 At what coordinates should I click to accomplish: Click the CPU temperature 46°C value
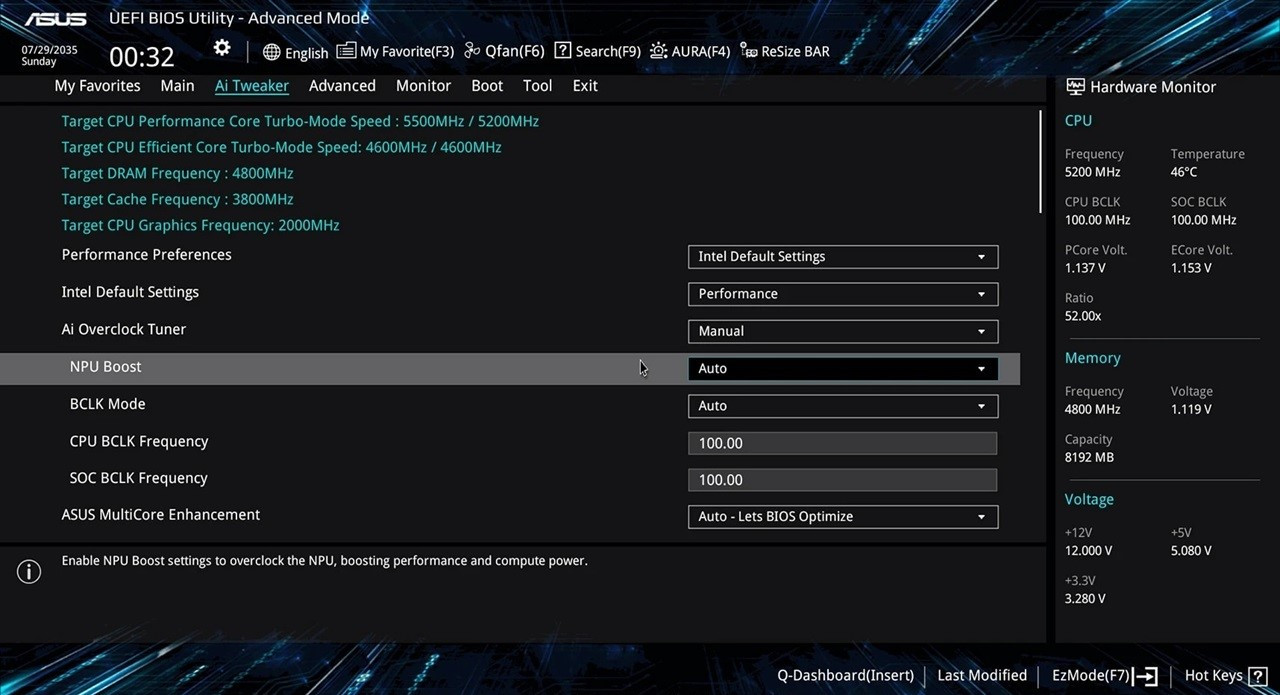(1184, 172)
